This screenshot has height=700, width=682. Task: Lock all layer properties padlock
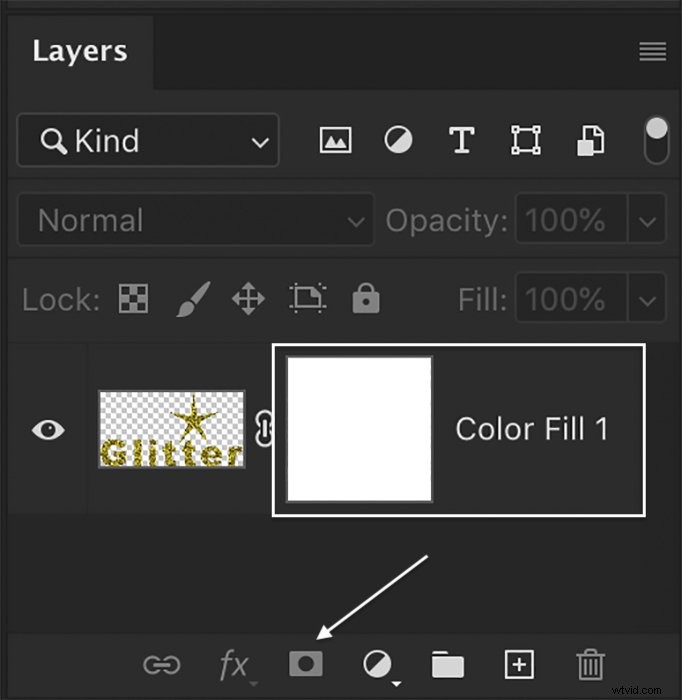[x=366, y=298]
